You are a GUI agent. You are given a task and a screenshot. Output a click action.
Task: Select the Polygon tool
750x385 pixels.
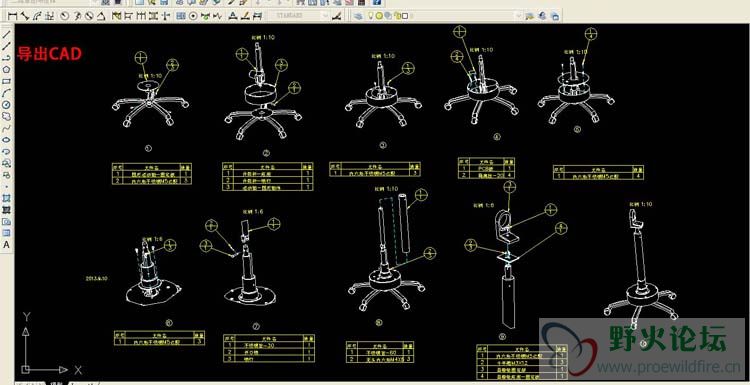coord(7,69)
